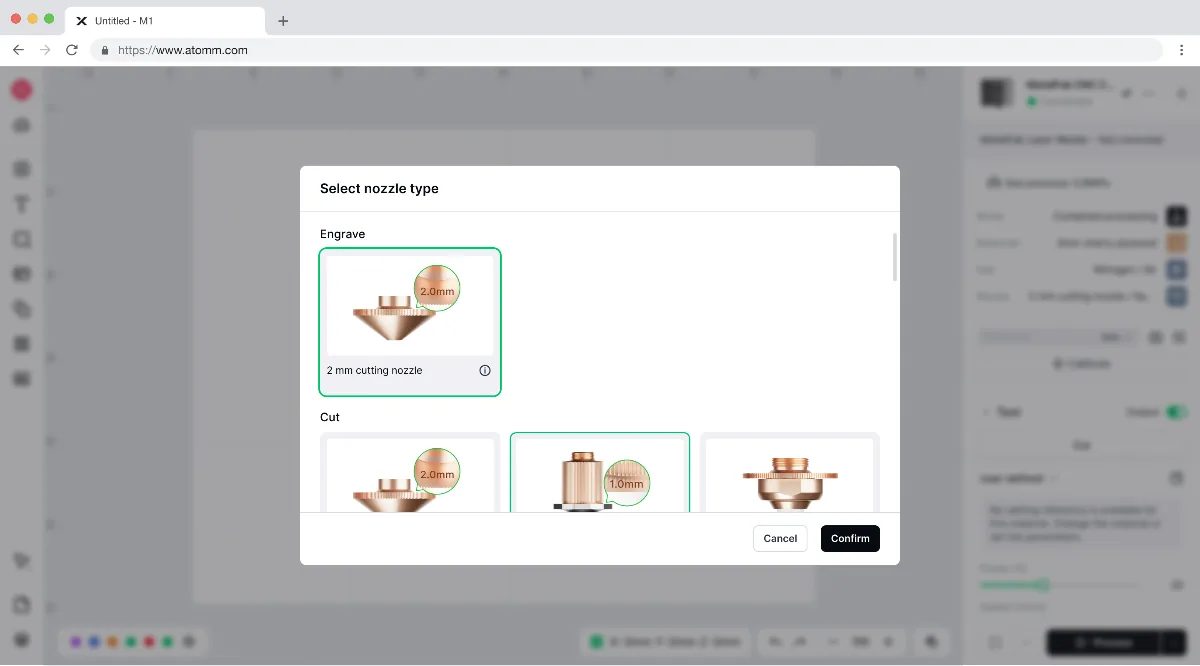Reload the atomm.com page

point(72,49)
